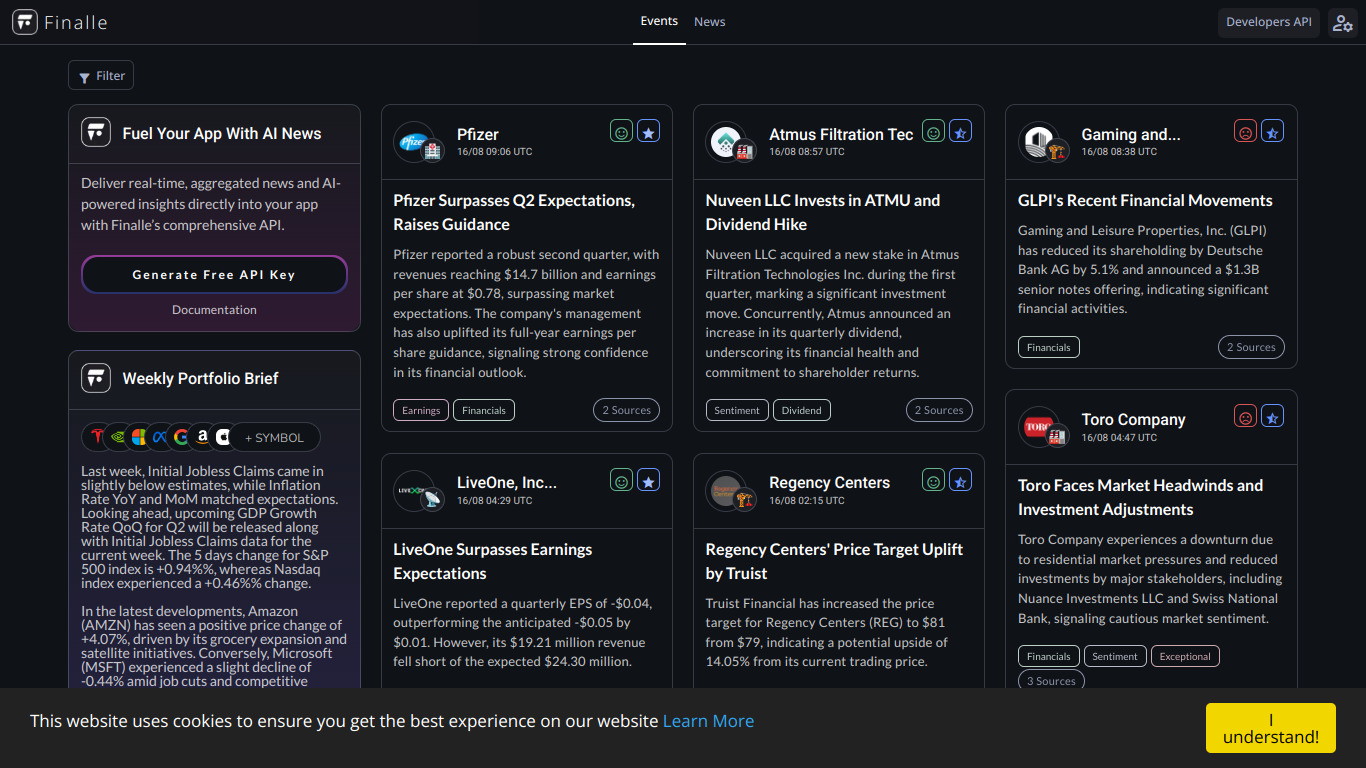Select the Microsoft logo in Weekly Portfolio Brief
1366x768 pixels.
point(139,437)
